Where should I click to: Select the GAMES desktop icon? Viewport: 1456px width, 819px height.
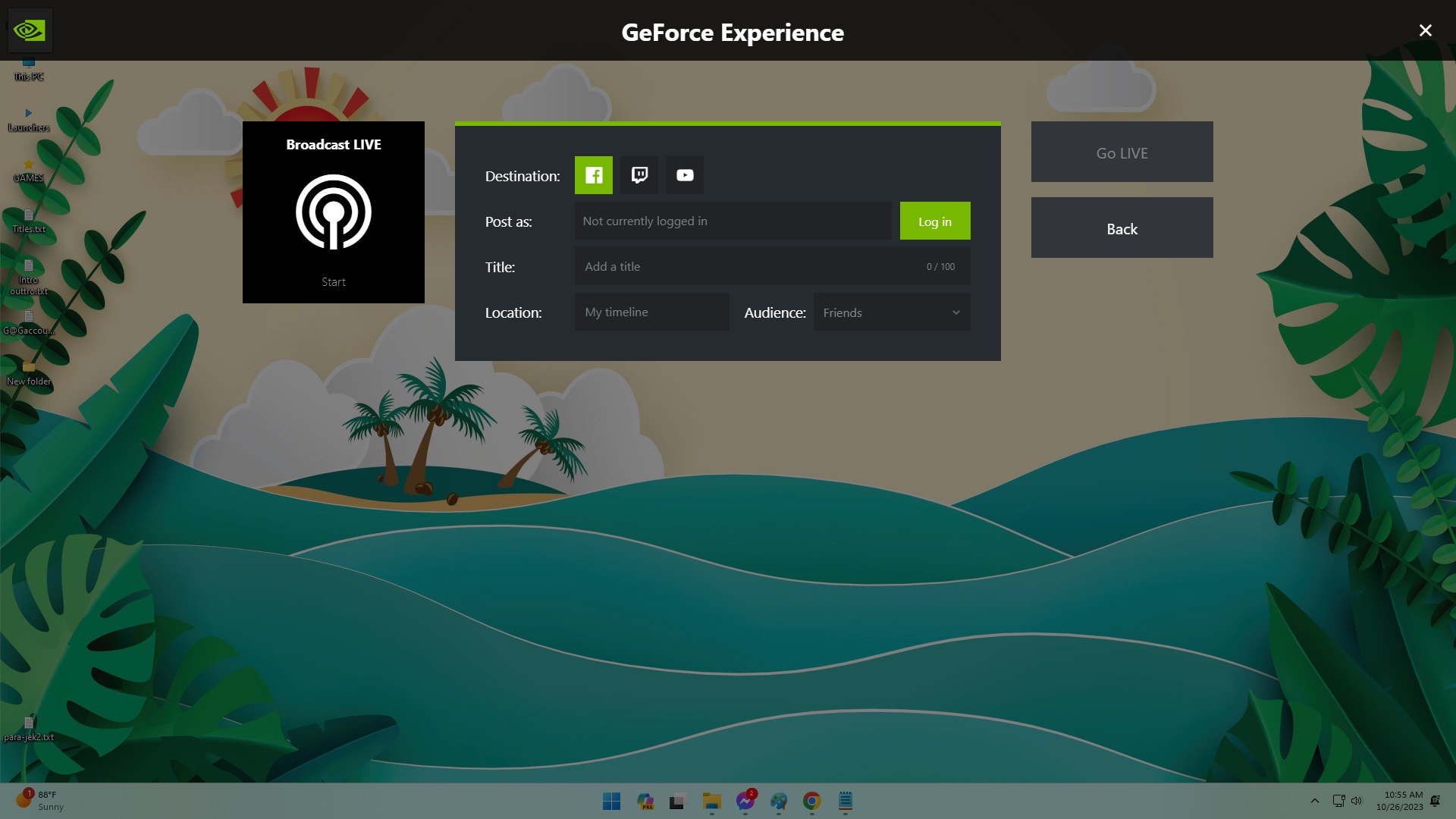click(29, 171)
